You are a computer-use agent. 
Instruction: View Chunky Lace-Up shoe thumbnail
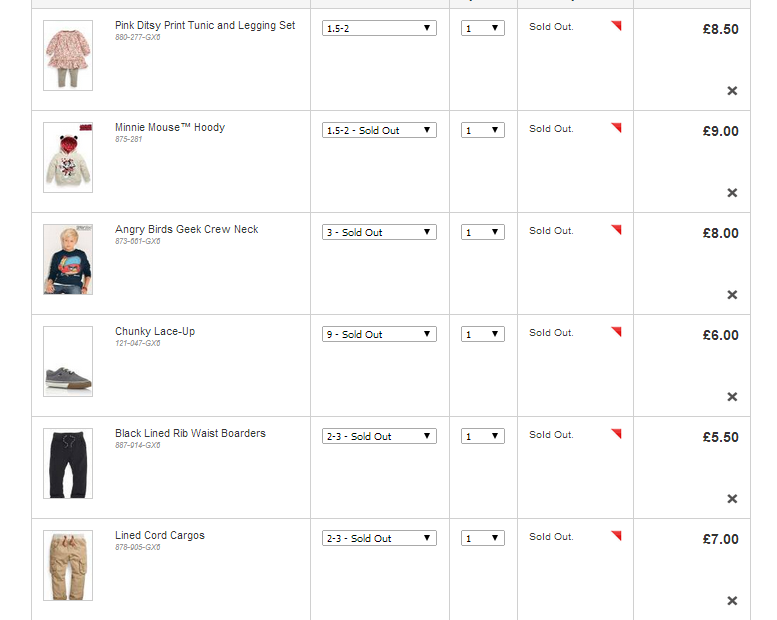[68, 361]
